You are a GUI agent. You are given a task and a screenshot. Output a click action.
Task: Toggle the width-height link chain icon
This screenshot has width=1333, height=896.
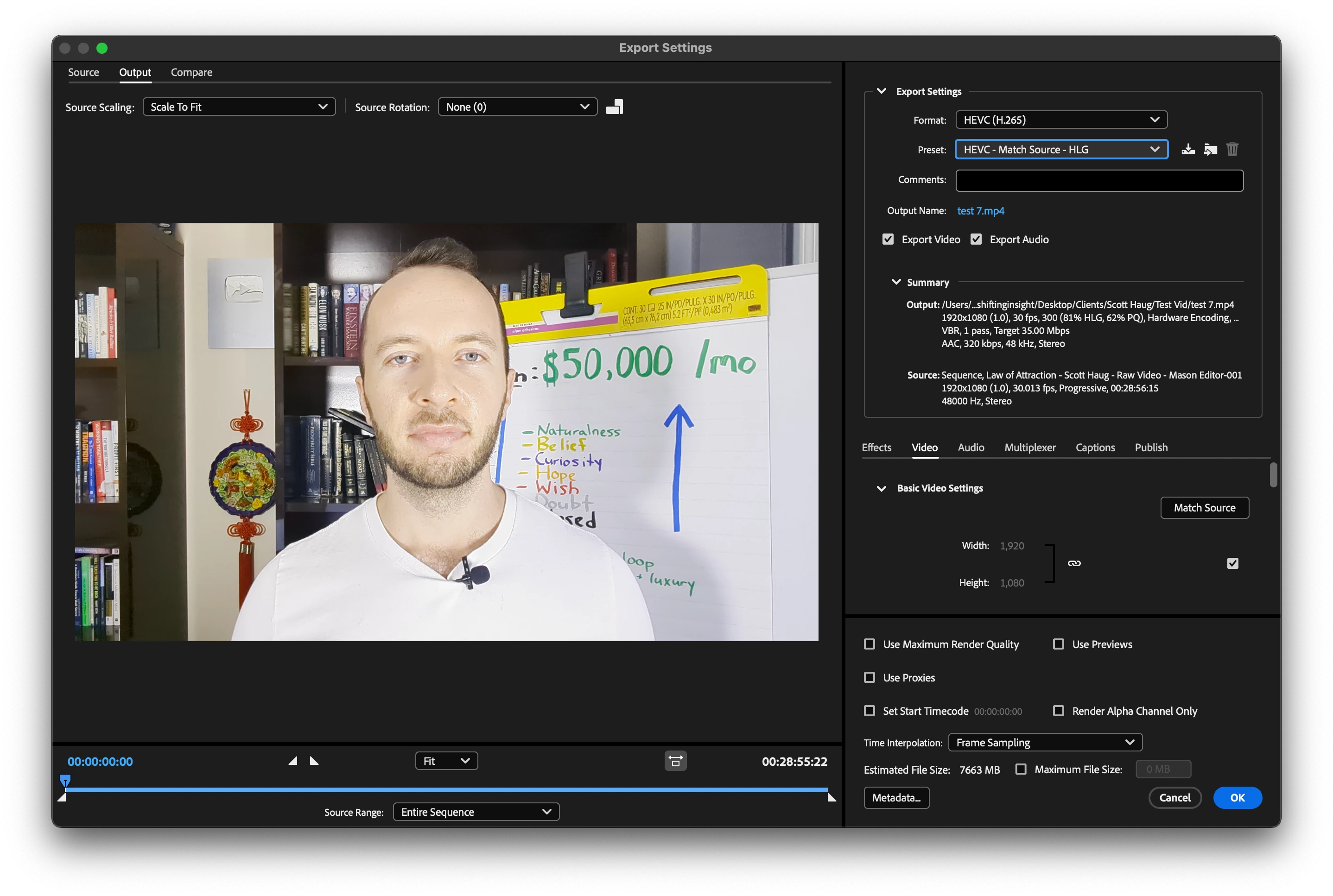point(1074,563)
